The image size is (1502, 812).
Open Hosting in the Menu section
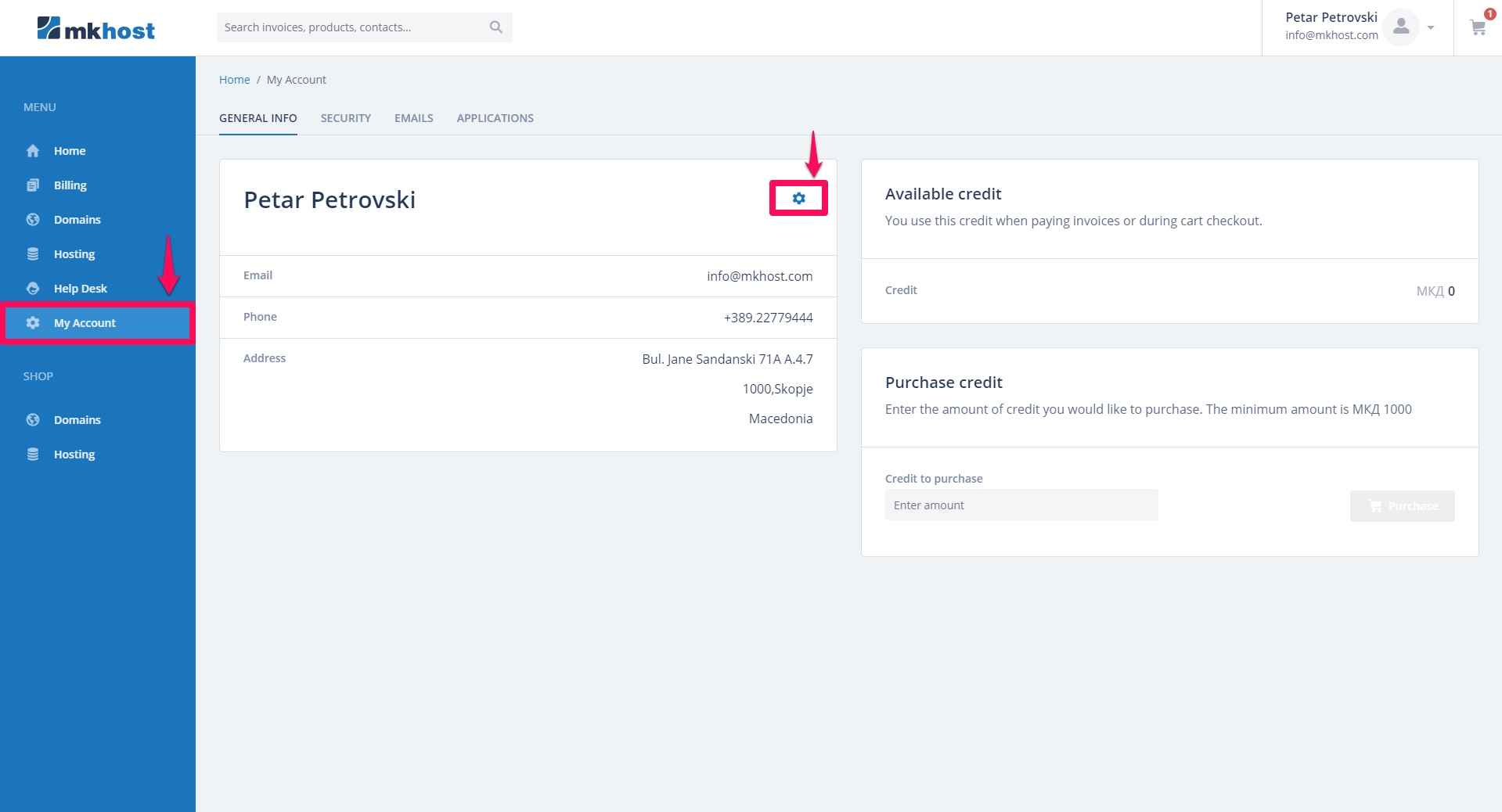[74, 254]
